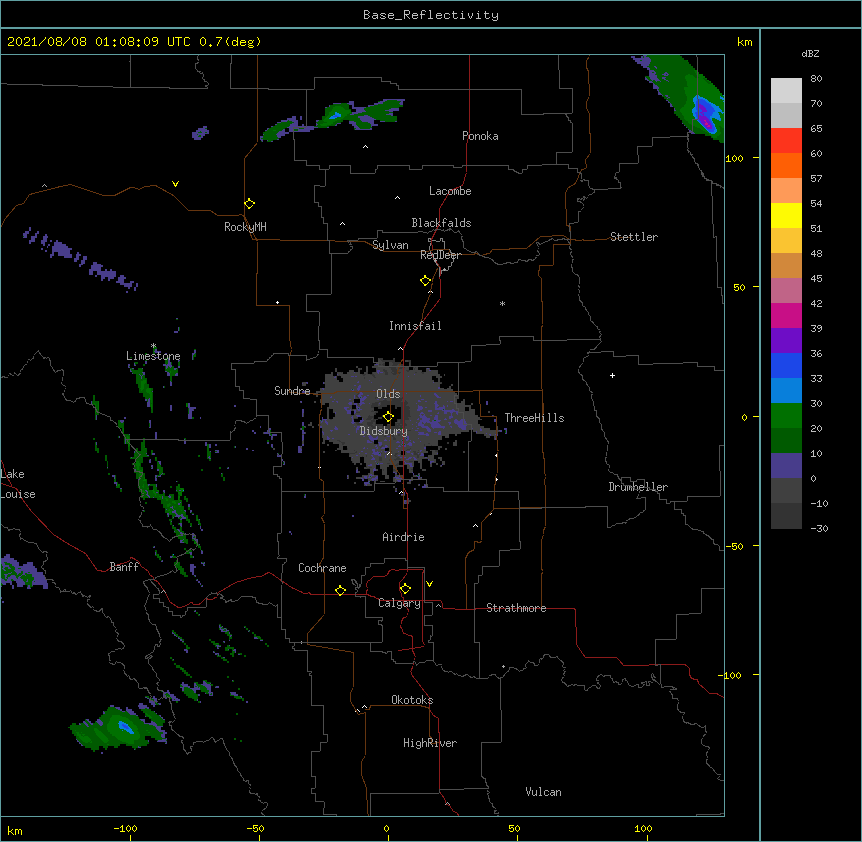Click the Cochrane city label
This screenshot has height=842, width=862.
322,568
